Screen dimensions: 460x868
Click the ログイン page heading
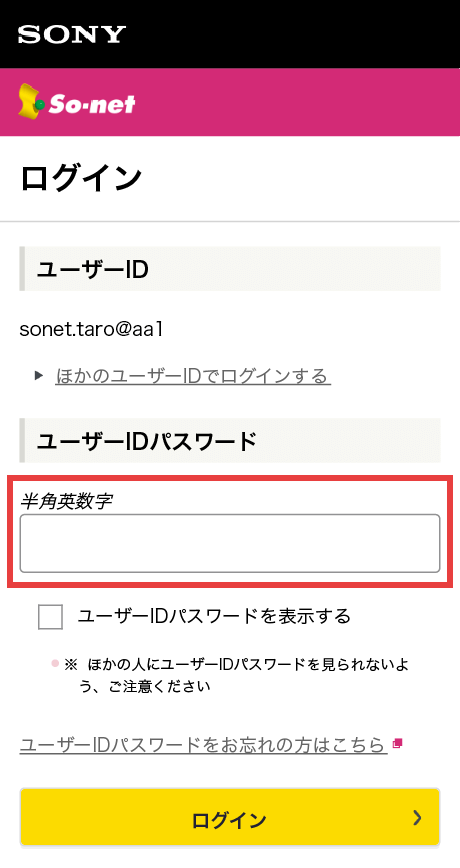81,178
